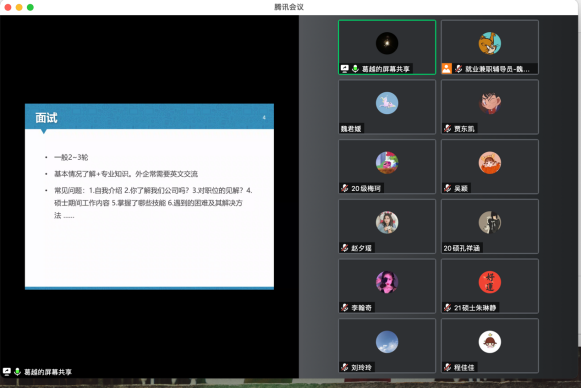The height and width of the screenshot is (388, 581).
Task: Click 李翰奇's avatar photo
Action: 387,282
